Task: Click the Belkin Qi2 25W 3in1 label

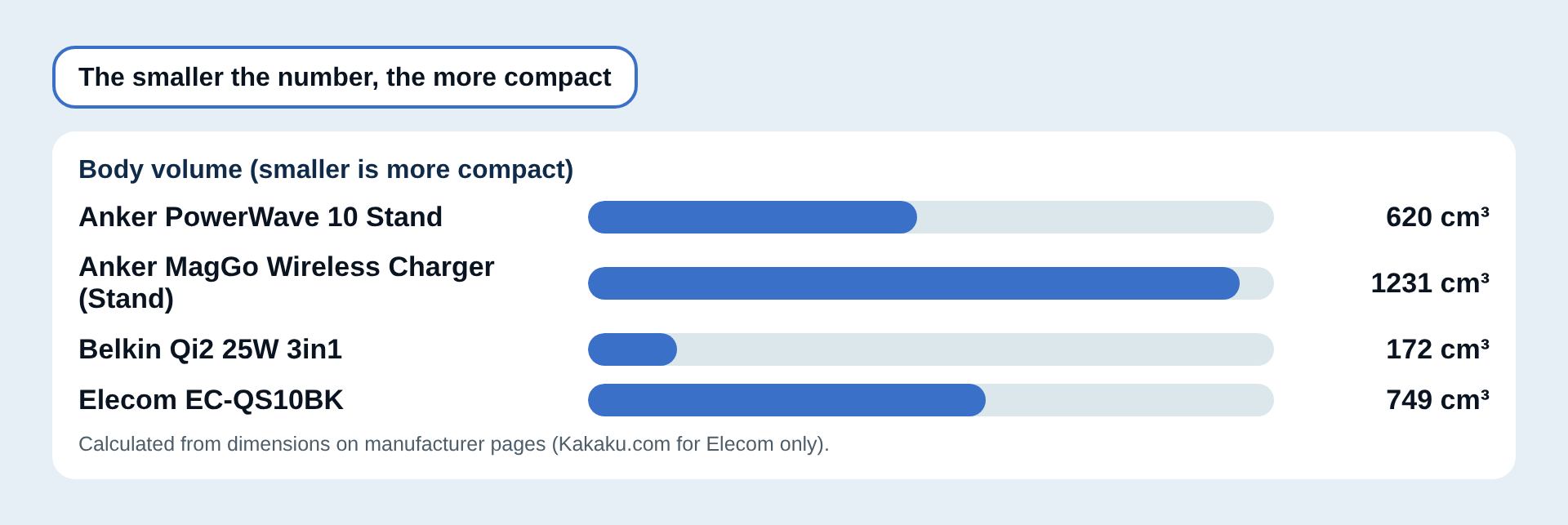Action: coord(210,349)
